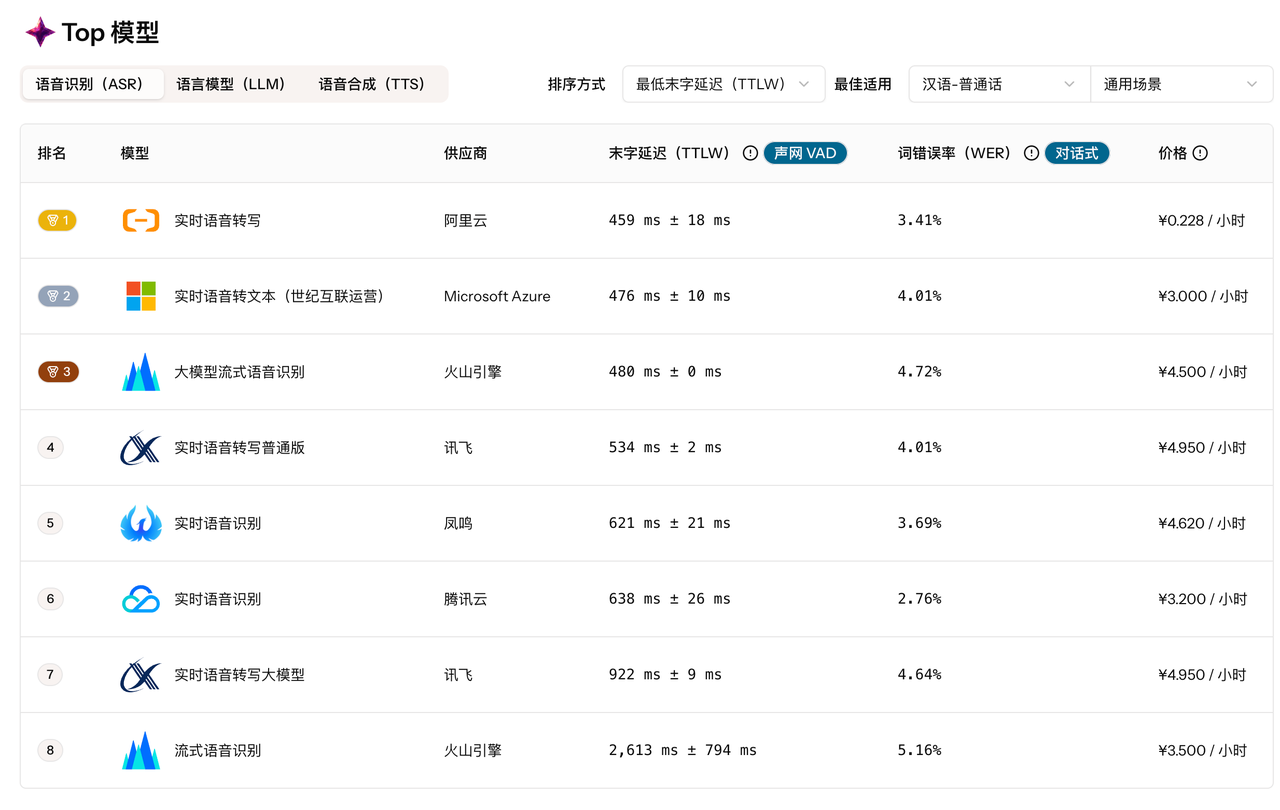1280x810 pixels.
Task: Click the 讯飞 logo beside 实时语音转写普通版
Action: click(x=140, y=447)
